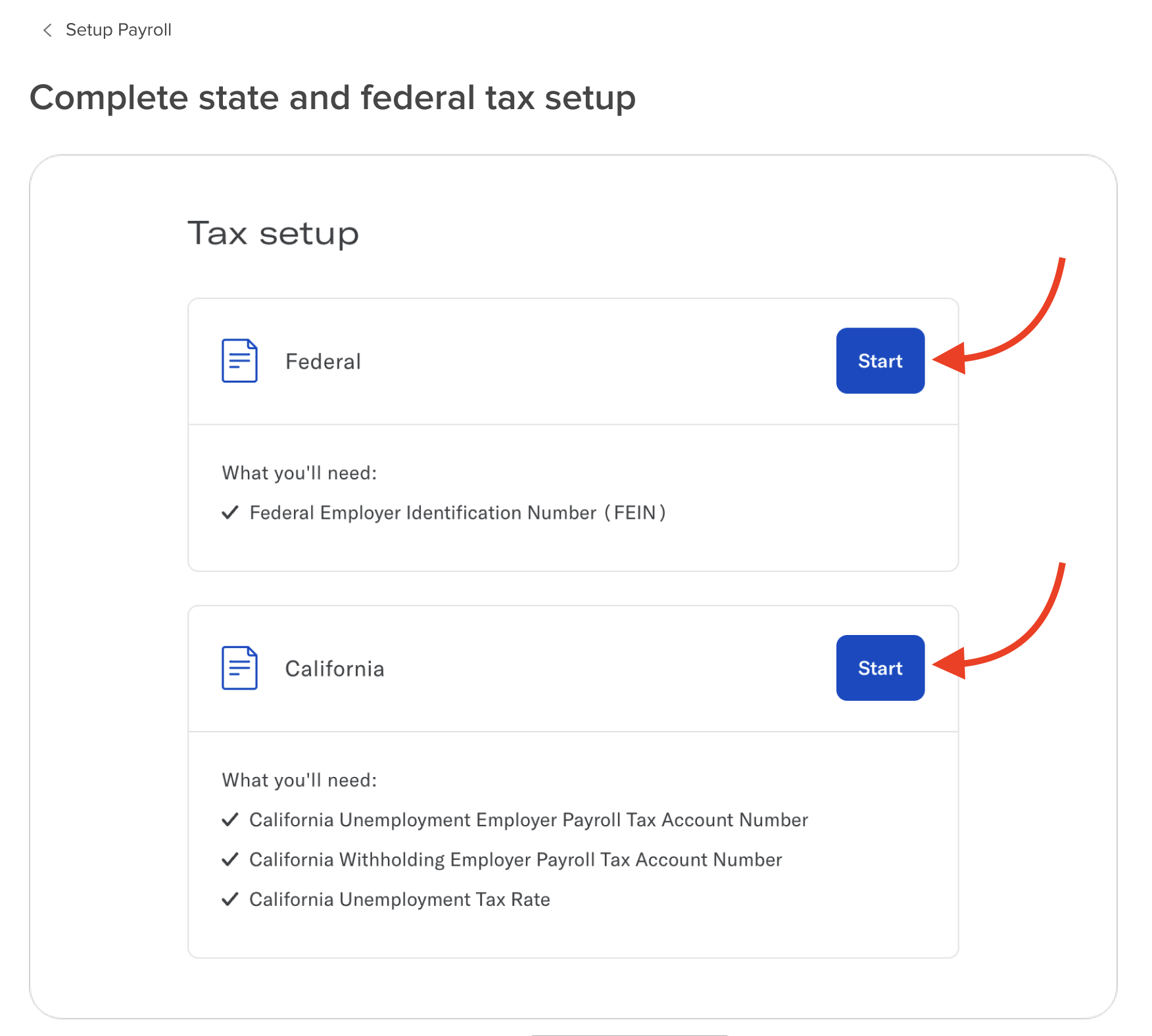Click California Unemployment Employer Payroll Tax Account Number

click(x=529, y=820)
